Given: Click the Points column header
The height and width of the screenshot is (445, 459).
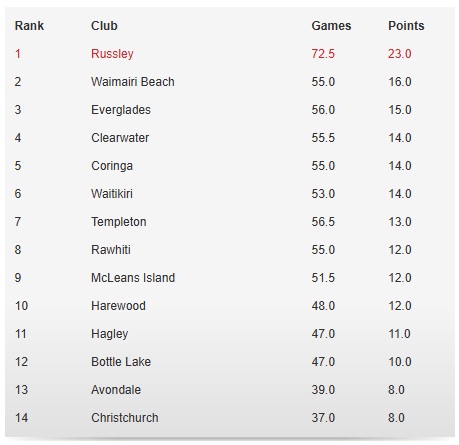Looking at the screenshot, I should [x=406, y=26].
